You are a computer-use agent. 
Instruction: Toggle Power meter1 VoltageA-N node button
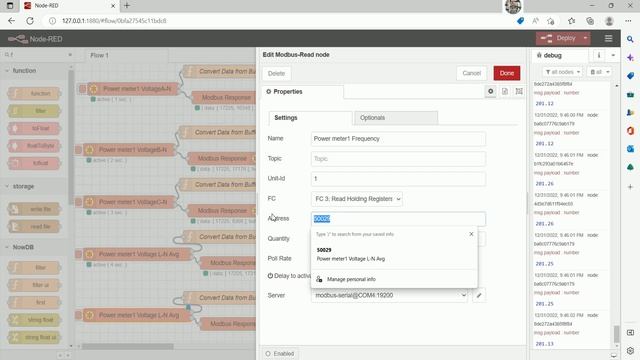82,89
